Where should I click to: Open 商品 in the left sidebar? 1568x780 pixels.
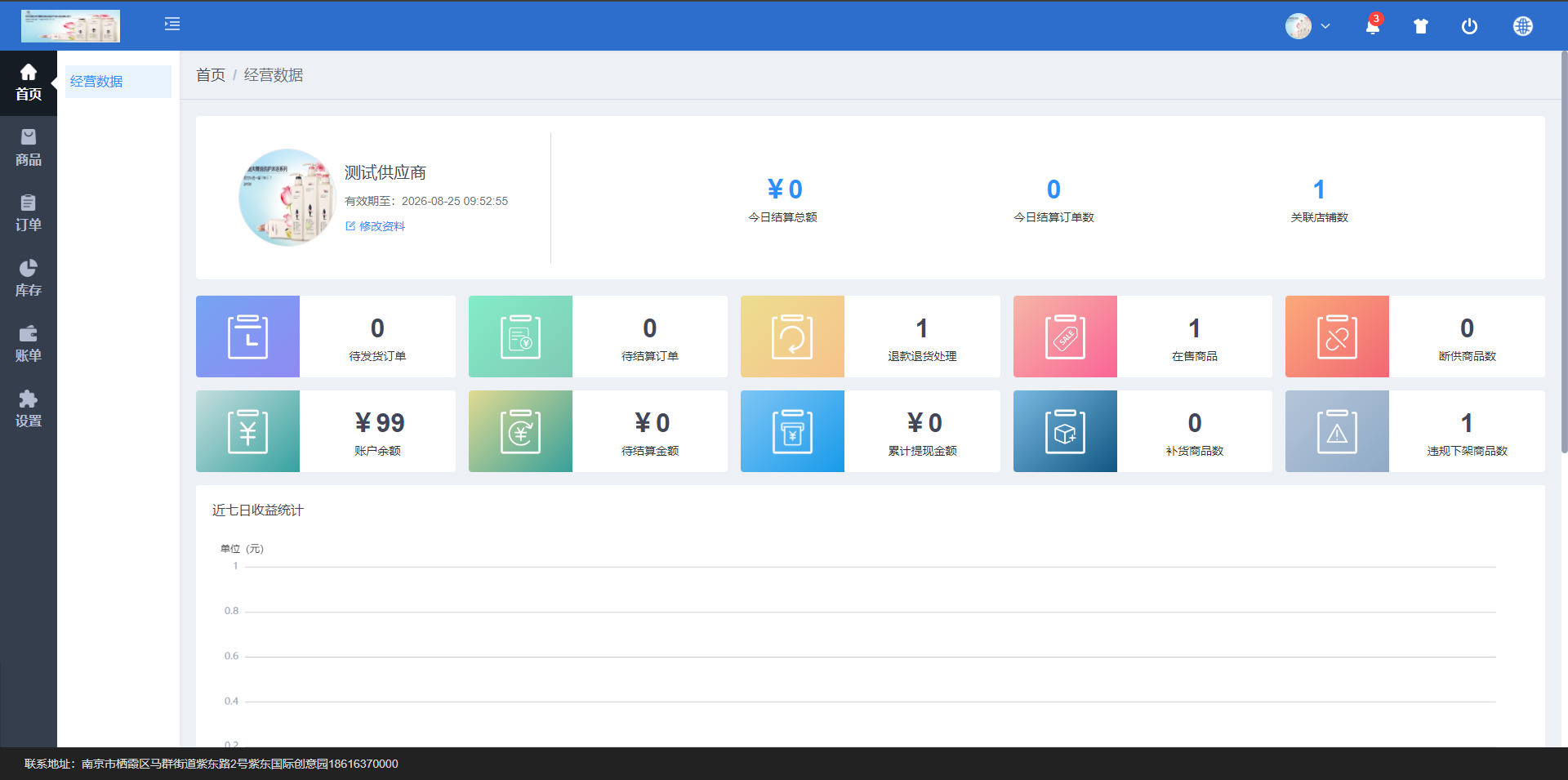29,148
